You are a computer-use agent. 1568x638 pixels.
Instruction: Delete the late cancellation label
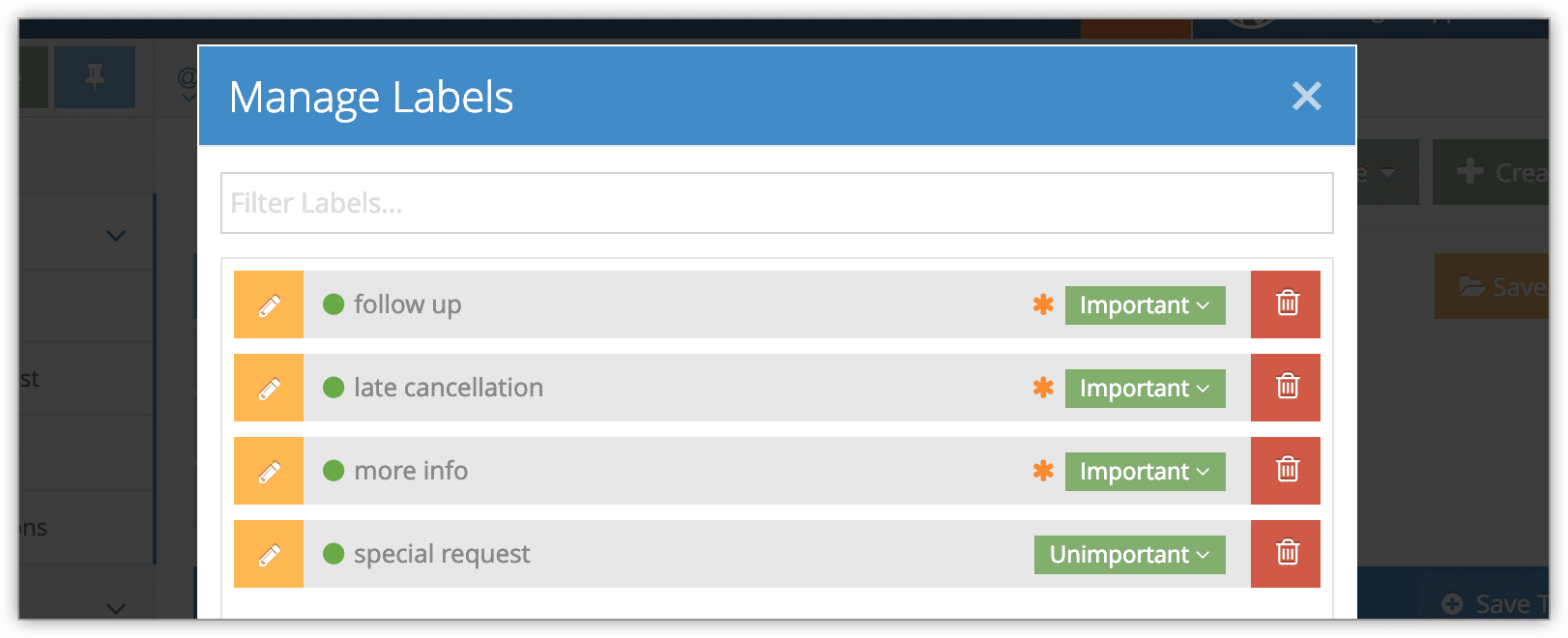click(1286, 388)
